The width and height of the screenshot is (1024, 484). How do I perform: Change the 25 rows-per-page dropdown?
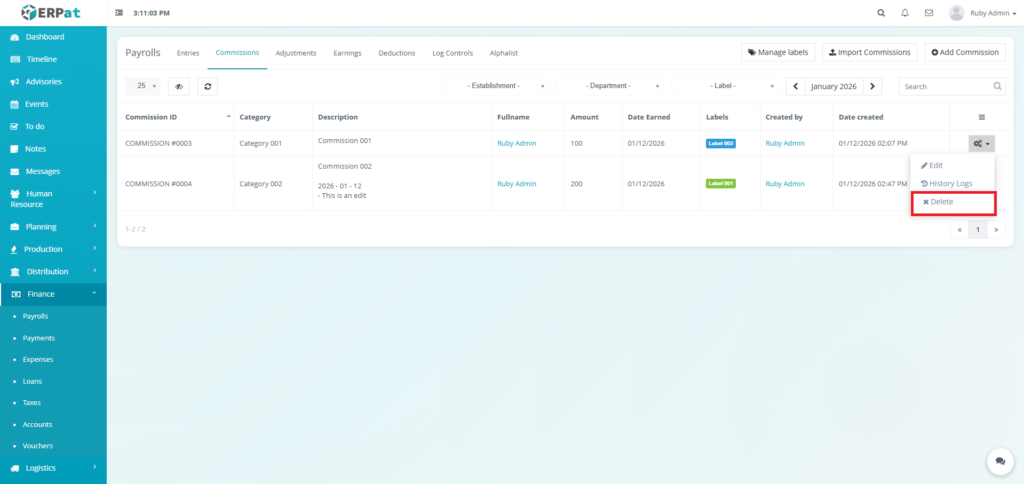pos(144,86)
